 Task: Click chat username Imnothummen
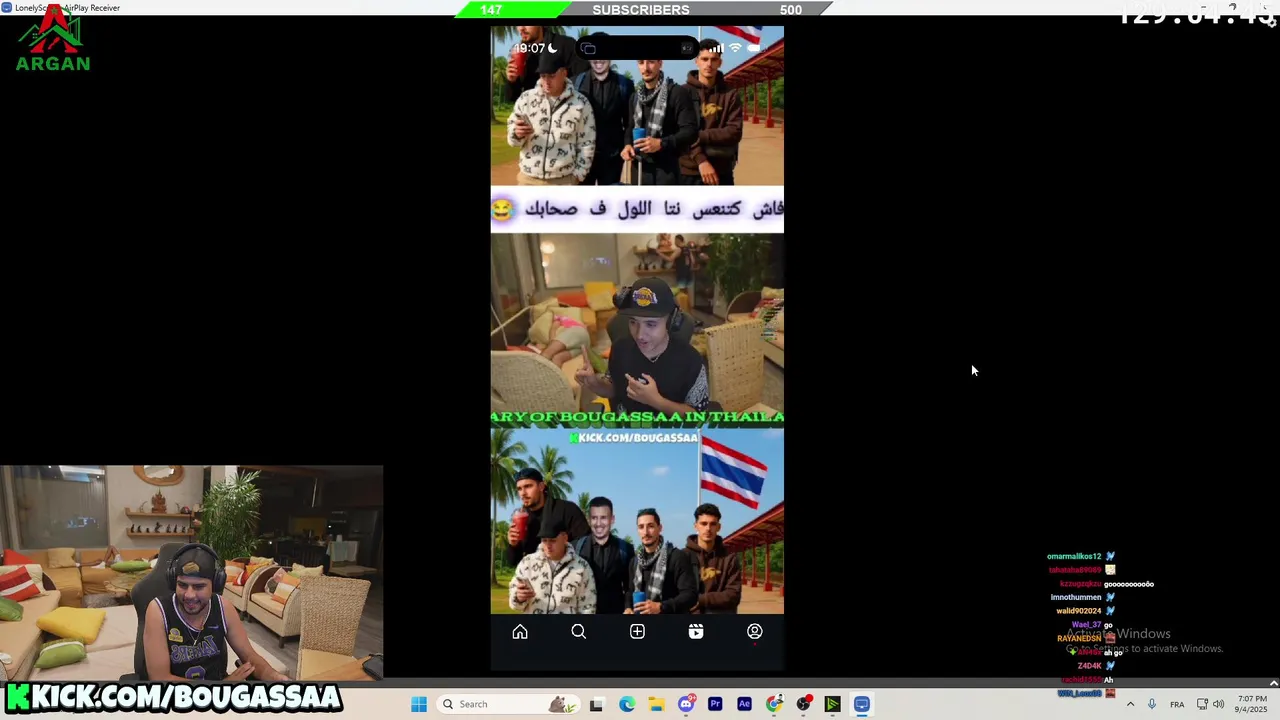[x=1076, y=597]
